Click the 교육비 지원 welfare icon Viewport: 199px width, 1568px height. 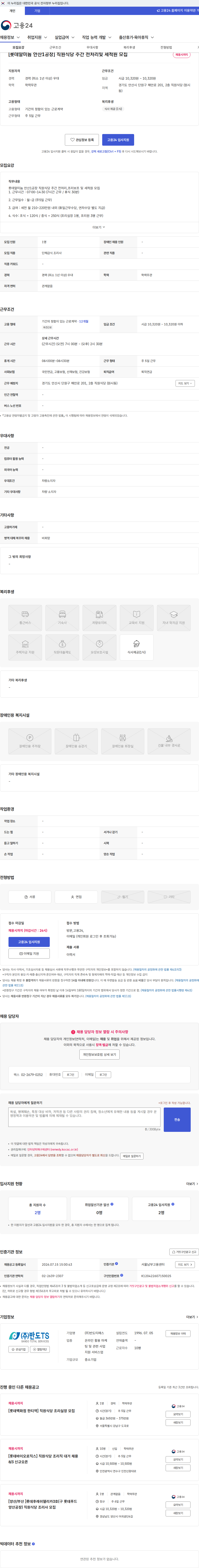click(137, 618)
